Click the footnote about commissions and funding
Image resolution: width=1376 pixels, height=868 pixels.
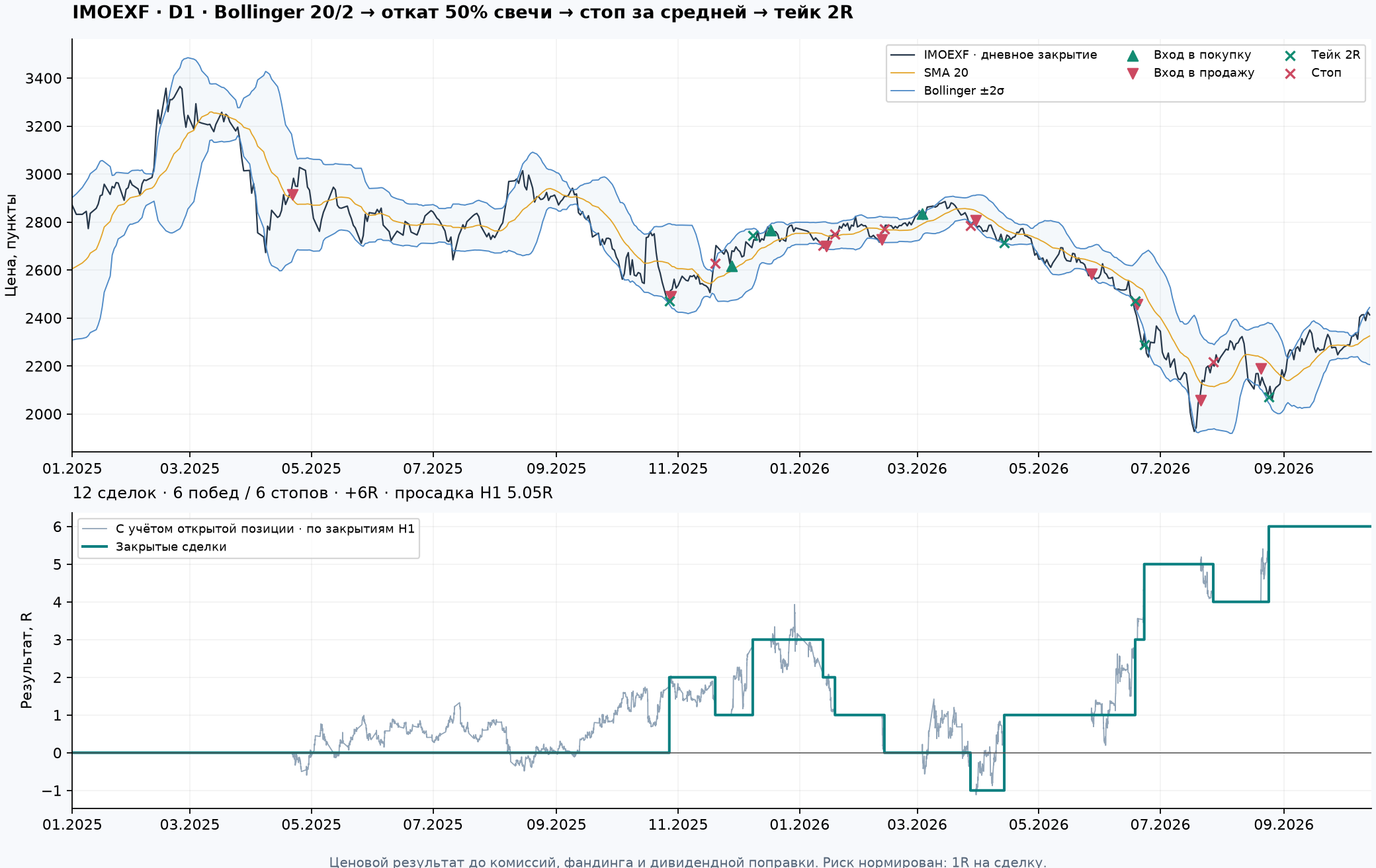pyautogui.click(x=688, y=861)
